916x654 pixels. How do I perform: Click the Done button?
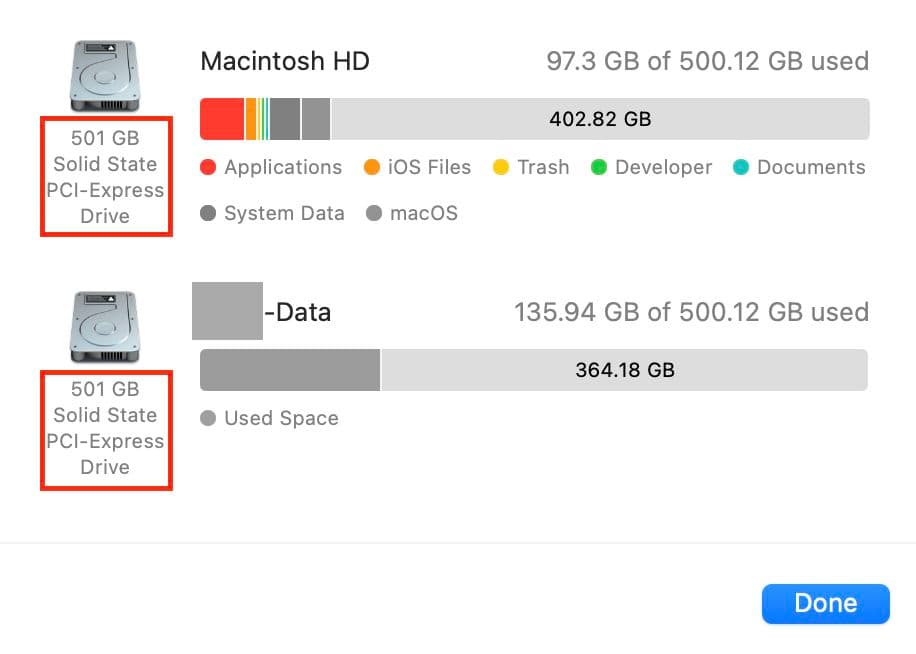point(826,603)
